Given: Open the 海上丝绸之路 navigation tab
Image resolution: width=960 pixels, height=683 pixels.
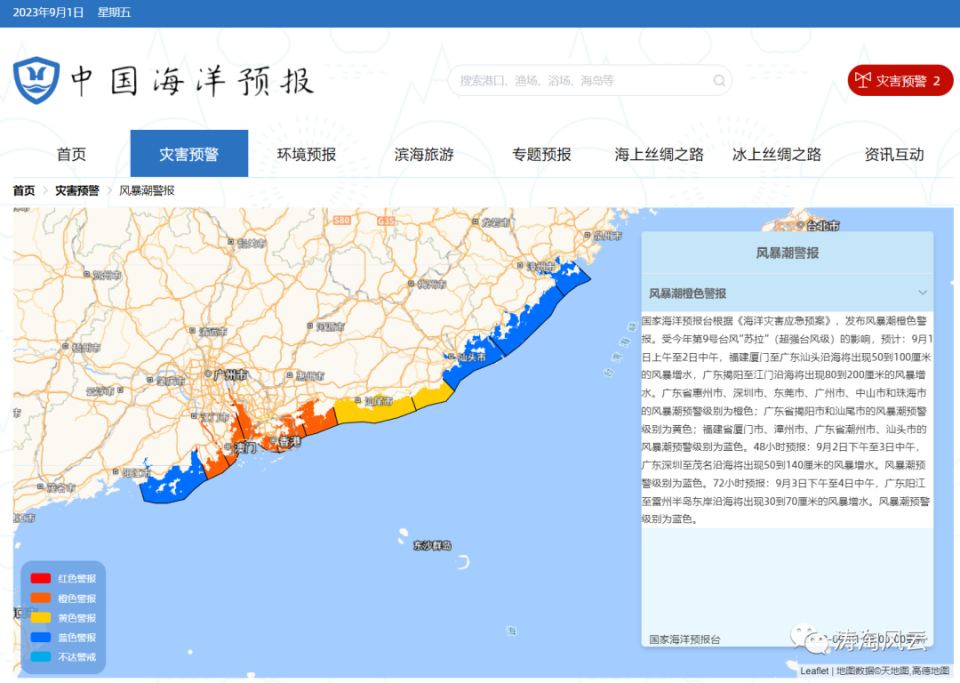Looking at the screenshot, I should click(x=659, y=154).
